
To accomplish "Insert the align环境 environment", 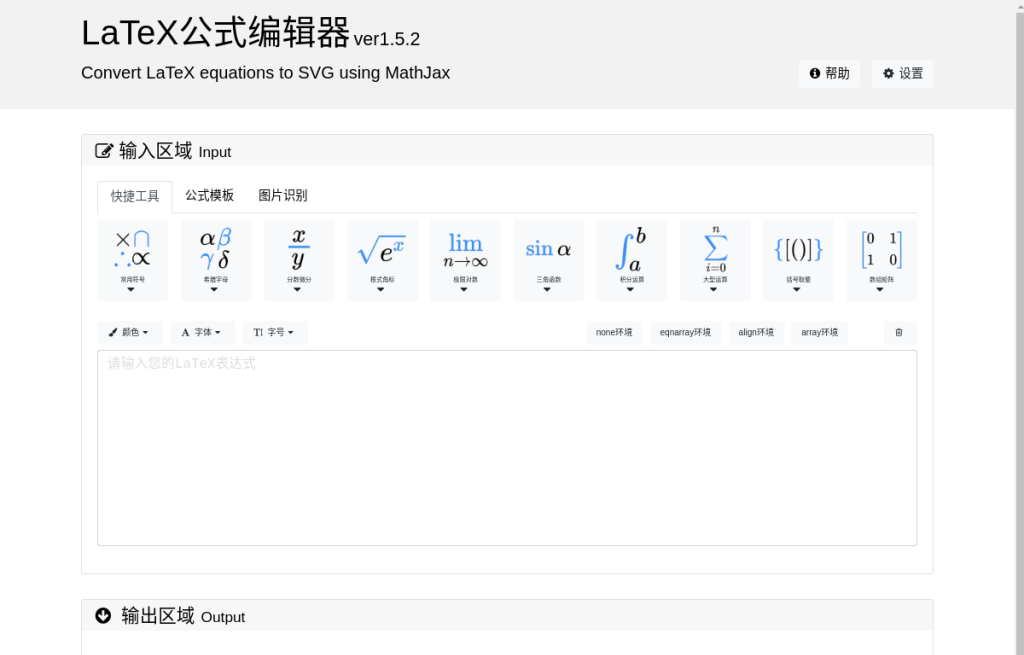I will pos(756,333).
